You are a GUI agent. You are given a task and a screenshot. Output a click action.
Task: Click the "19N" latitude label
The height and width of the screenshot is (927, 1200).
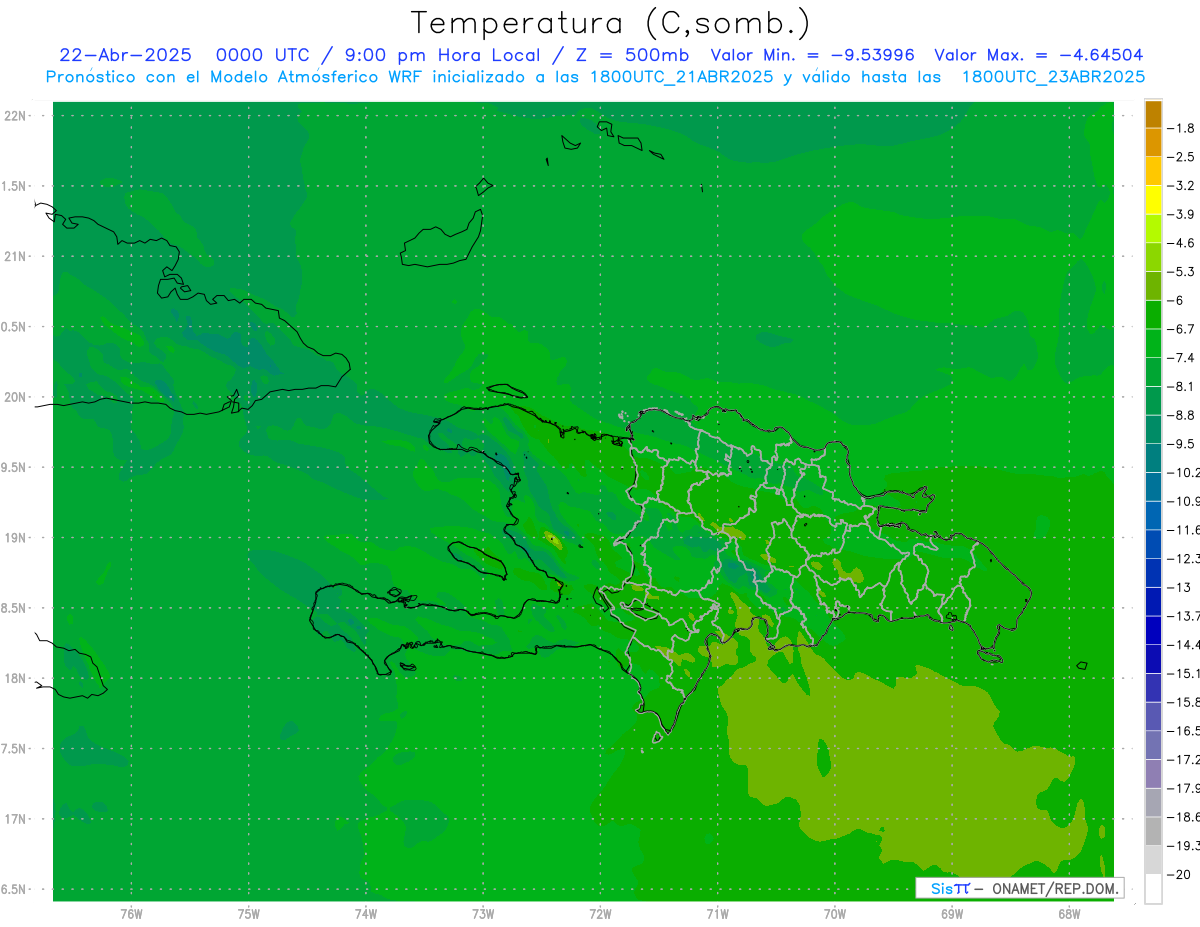[x=17, y=538]
